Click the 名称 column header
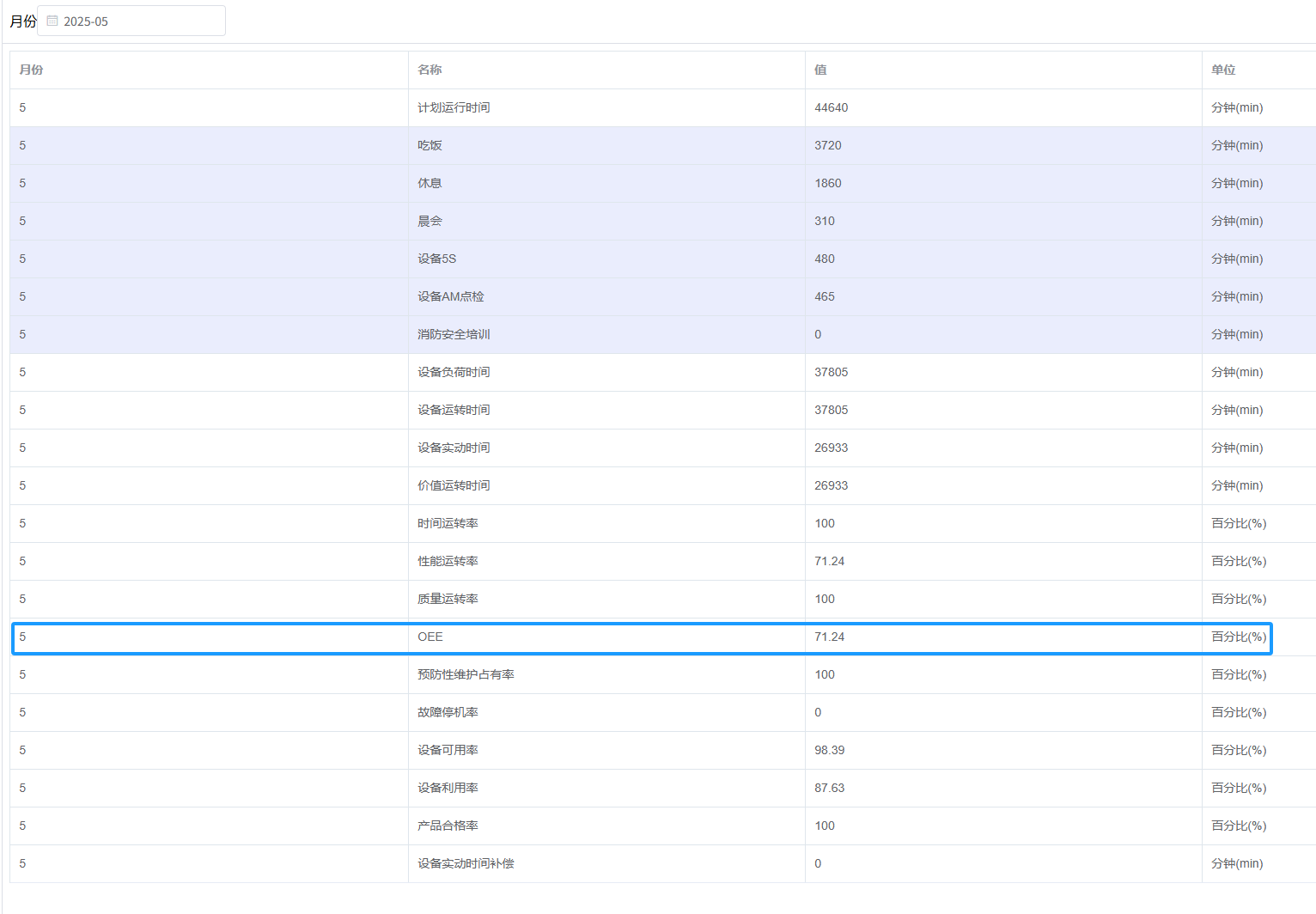Screen dimensions: 1316x914 click(x=430, y=70)
